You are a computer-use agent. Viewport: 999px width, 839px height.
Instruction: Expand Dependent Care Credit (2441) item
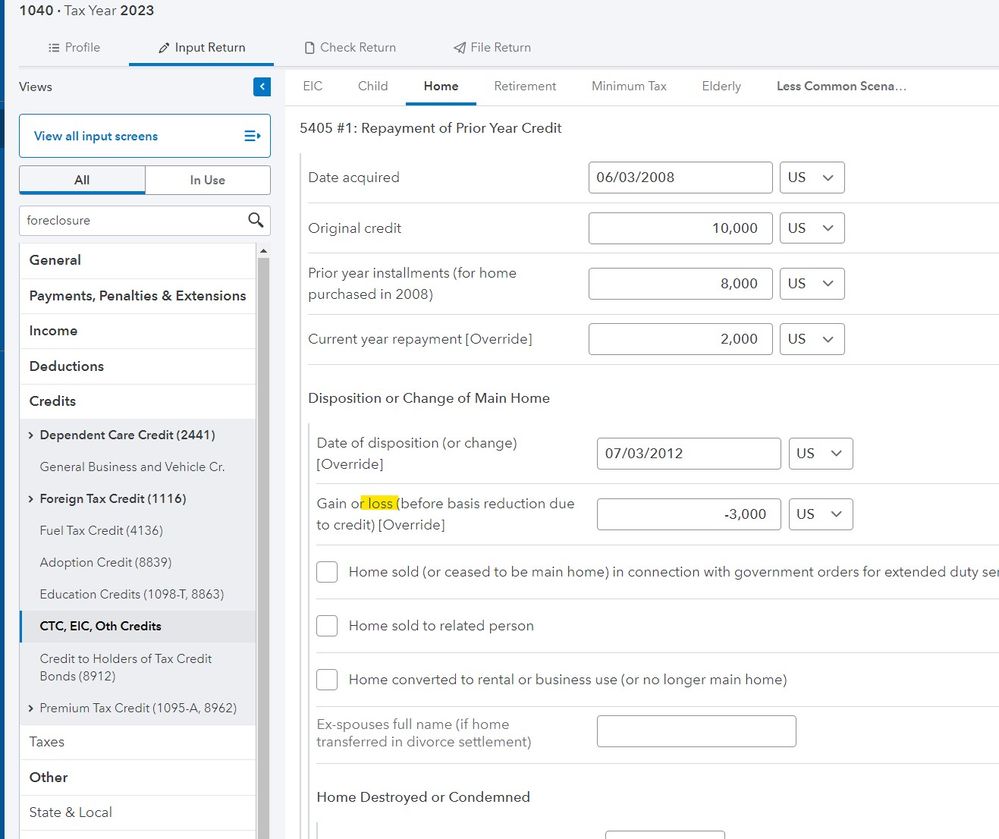(x=31, y=435)
